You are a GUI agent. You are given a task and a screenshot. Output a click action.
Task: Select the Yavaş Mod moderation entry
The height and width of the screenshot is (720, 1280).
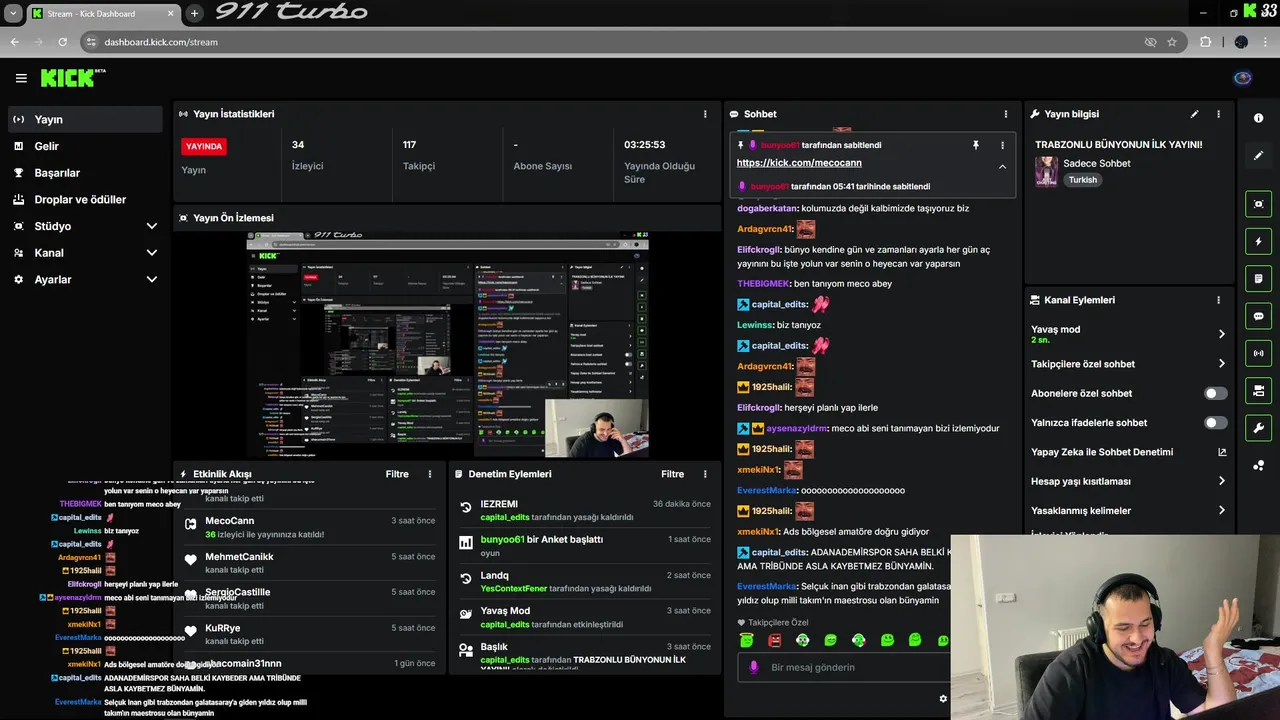(x=585, y=617)
